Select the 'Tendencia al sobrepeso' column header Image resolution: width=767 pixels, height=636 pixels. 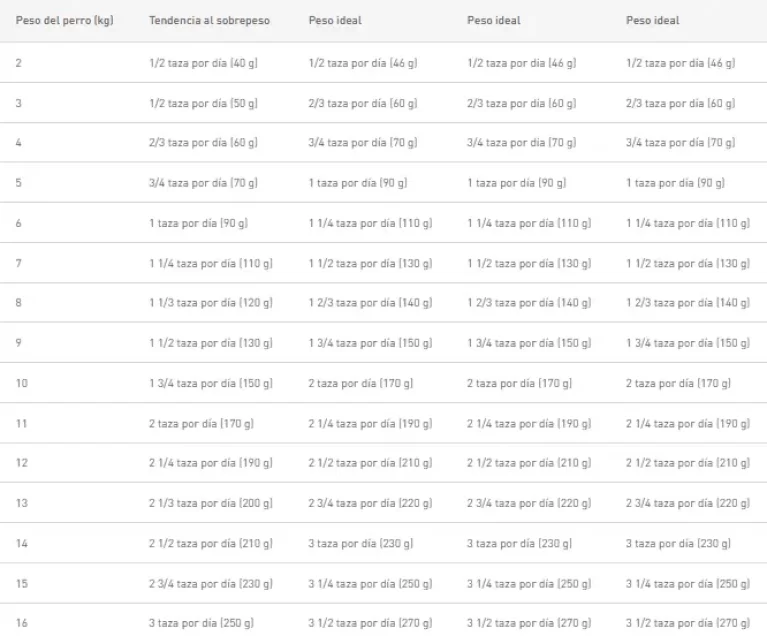[209, 21]
